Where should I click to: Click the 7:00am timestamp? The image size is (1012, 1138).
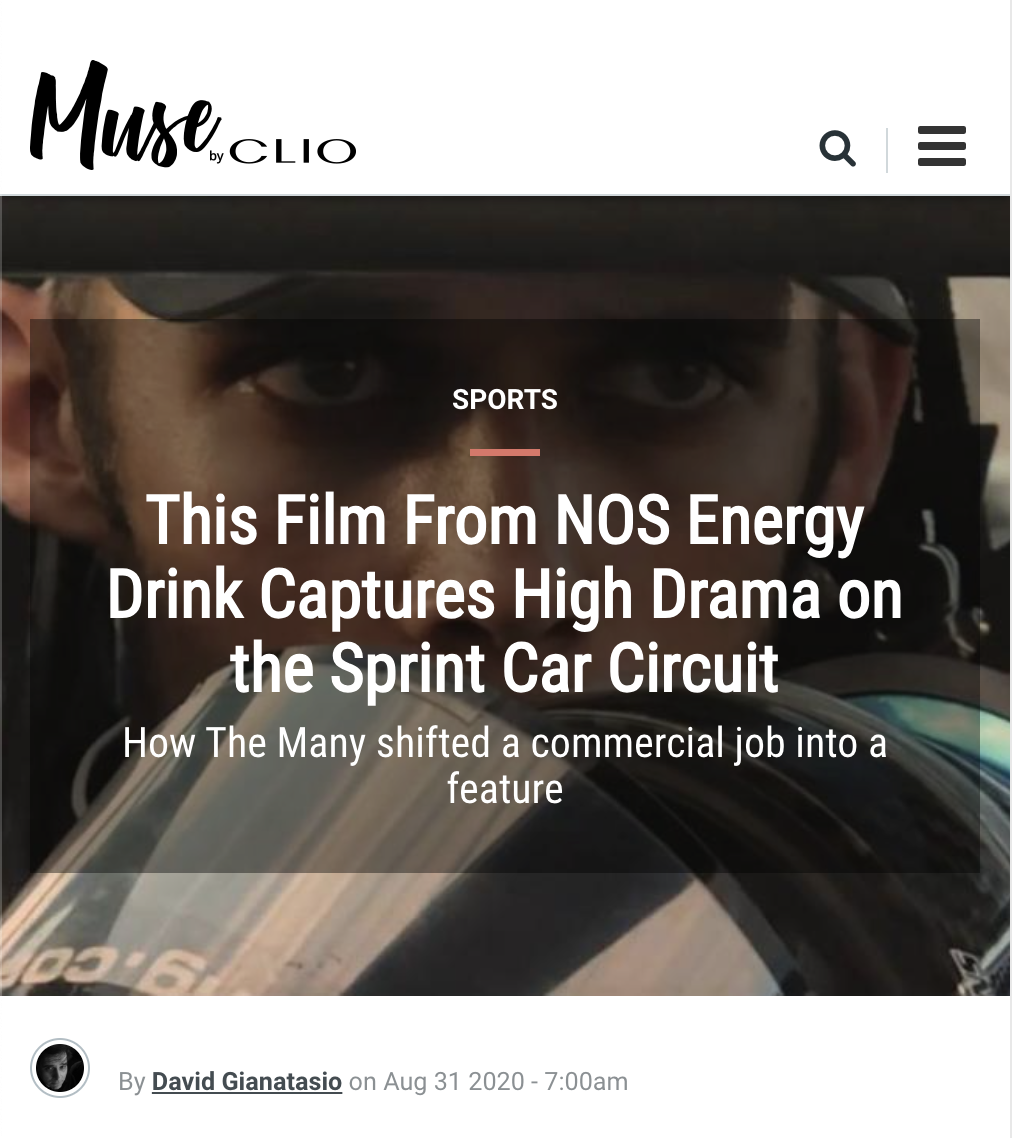click(586, 1081)
